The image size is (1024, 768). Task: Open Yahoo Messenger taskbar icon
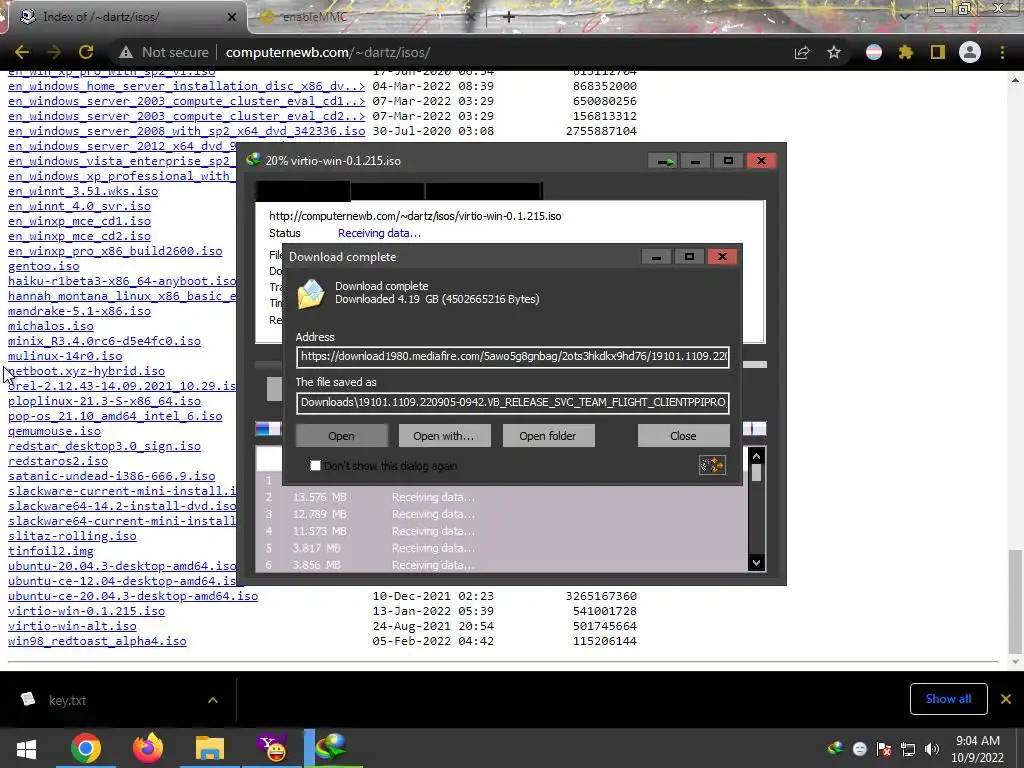tap(272, 748)
